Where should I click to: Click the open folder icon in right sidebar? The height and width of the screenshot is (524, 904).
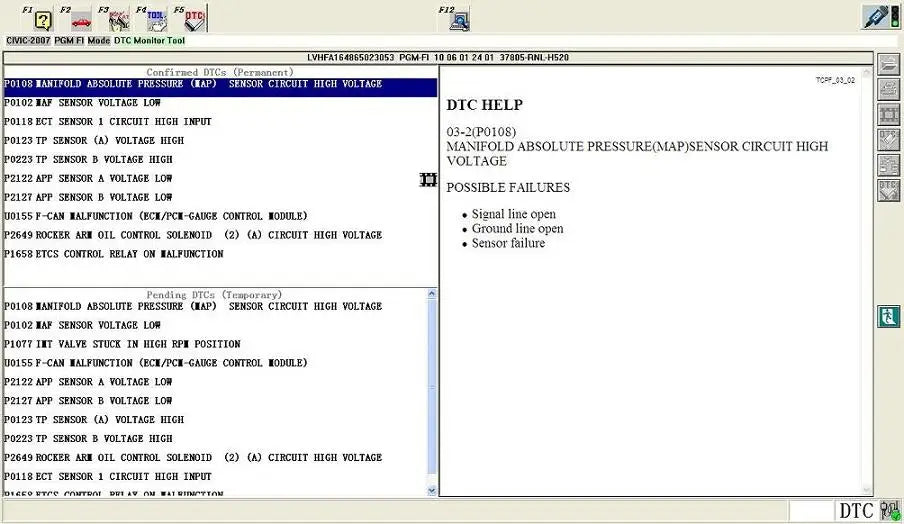click(x=888, y=64)
